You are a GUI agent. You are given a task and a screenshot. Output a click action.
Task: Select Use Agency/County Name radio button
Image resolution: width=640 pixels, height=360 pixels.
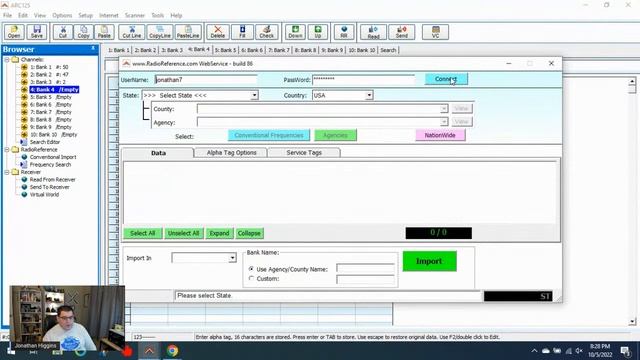(x=251, y=269)
